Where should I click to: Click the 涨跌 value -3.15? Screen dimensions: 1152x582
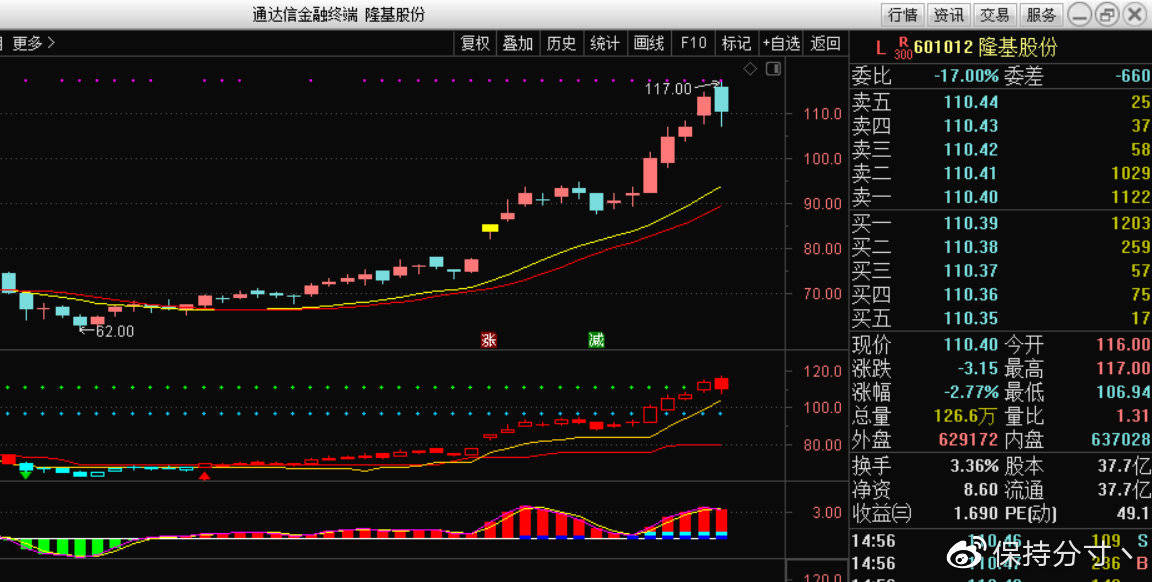976,368
